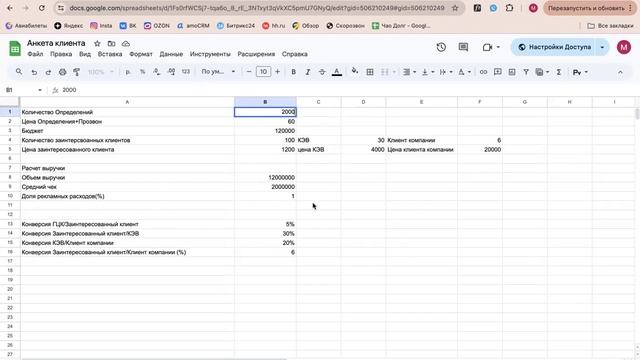This screenshot has width=640, height=360.
Task: Insert a comment from toolbar
Action: [498, 72]
